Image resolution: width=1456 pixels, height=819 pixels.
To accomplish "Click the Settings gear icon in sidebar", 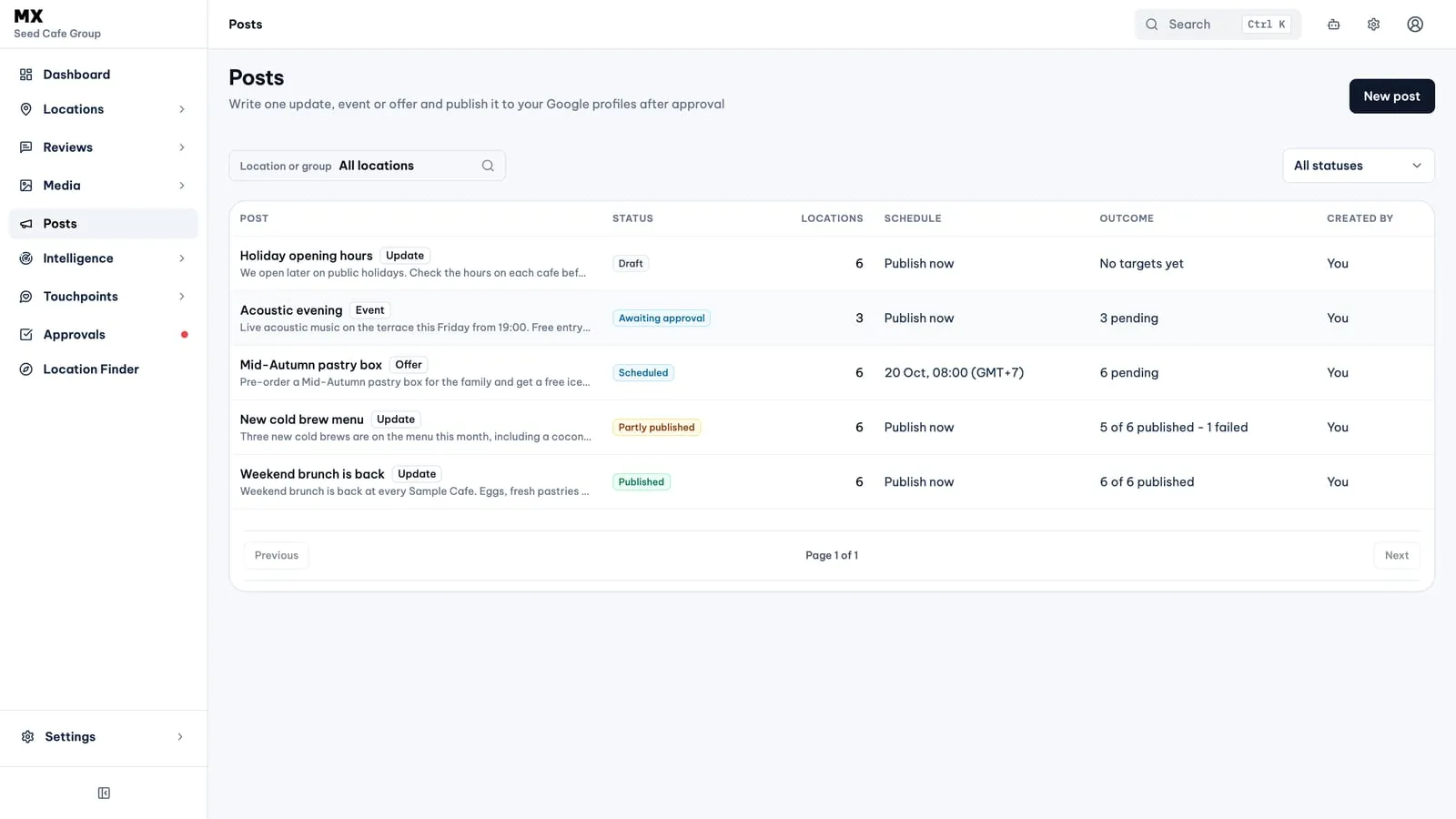I will tap(27, 737).
